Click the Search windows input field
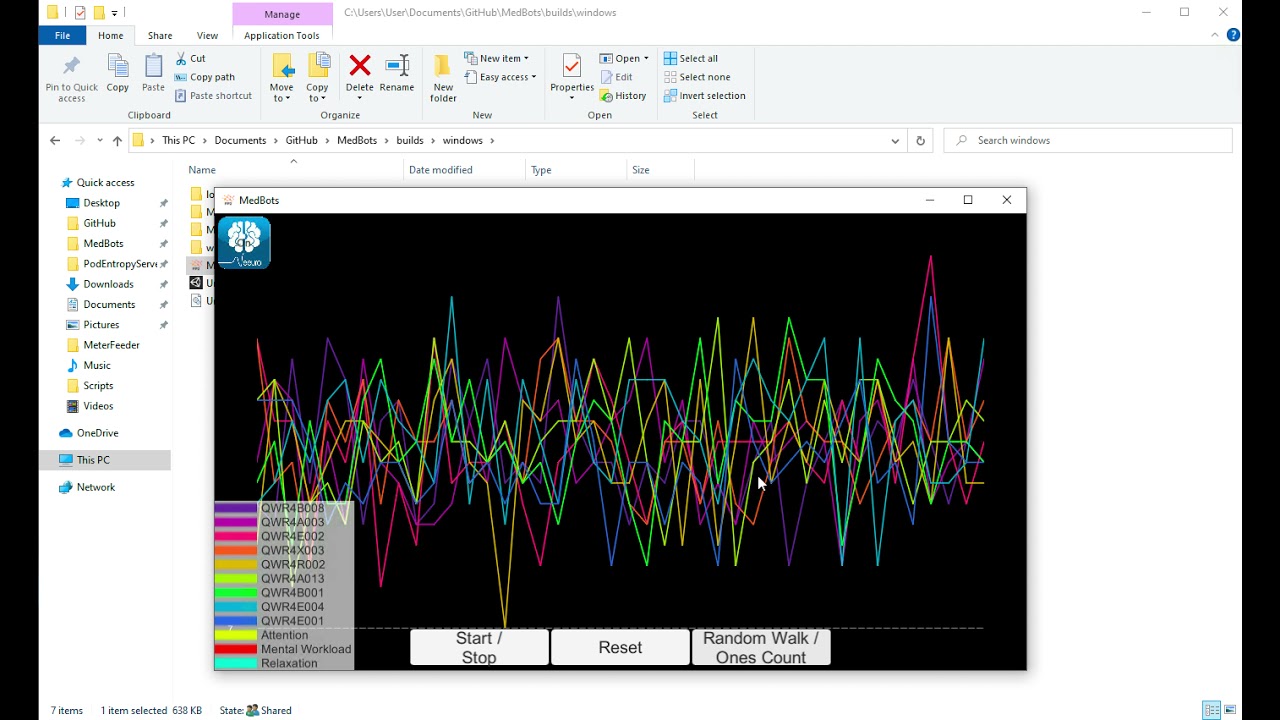 point(1089,141)
